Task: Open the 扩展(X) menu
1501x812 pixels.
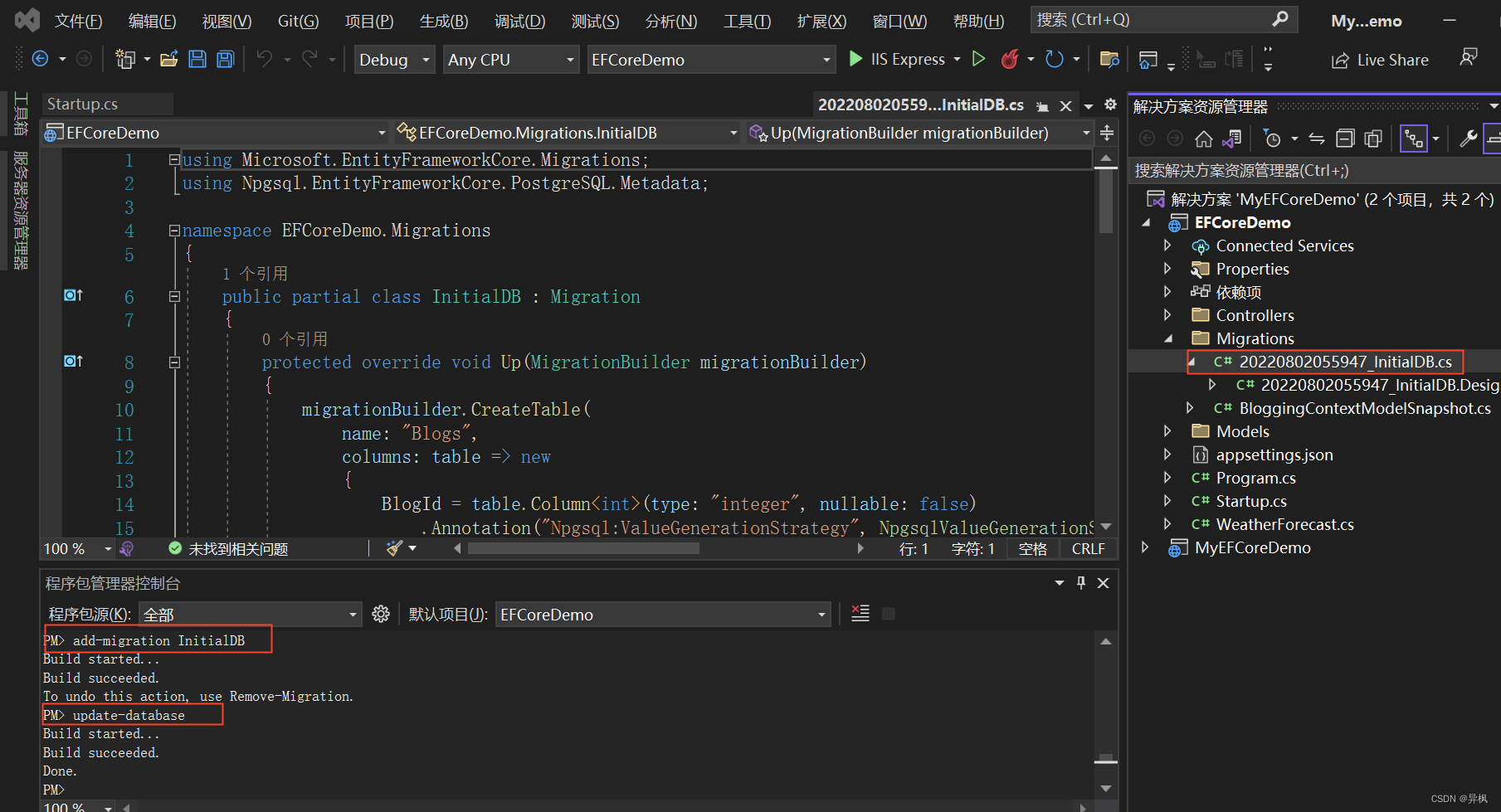Action: pyautogui.click(x=821, y=21)
